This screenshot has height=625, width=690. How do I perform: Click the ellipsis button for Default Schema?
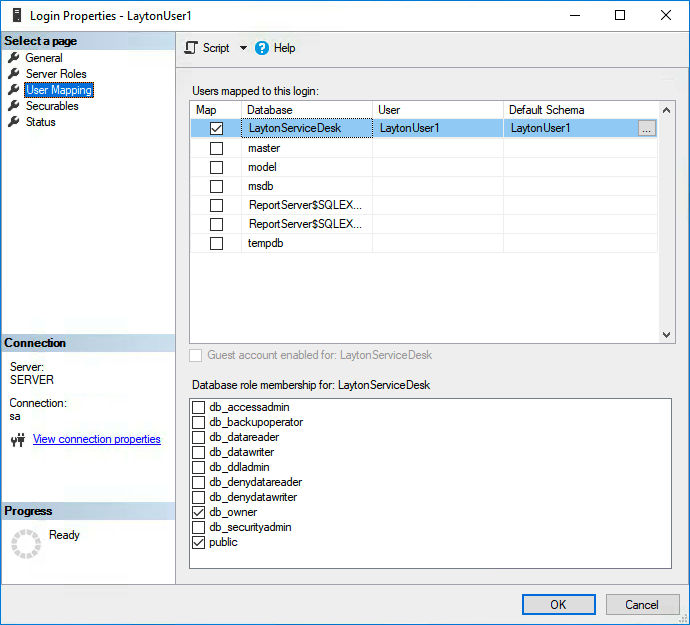coord(646,128)
